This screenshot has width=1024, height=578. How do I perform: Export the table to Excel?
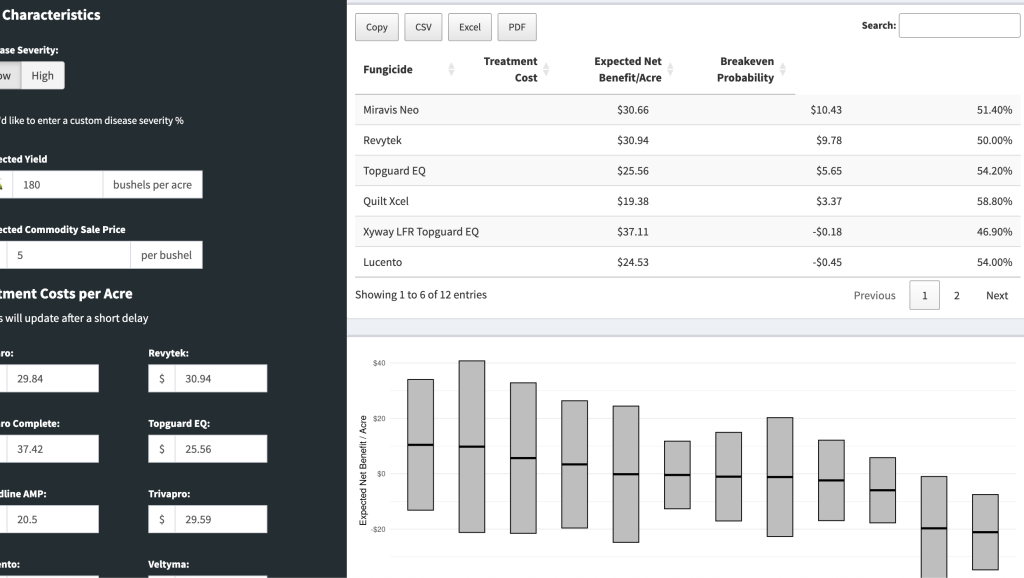tap(470, 27)
